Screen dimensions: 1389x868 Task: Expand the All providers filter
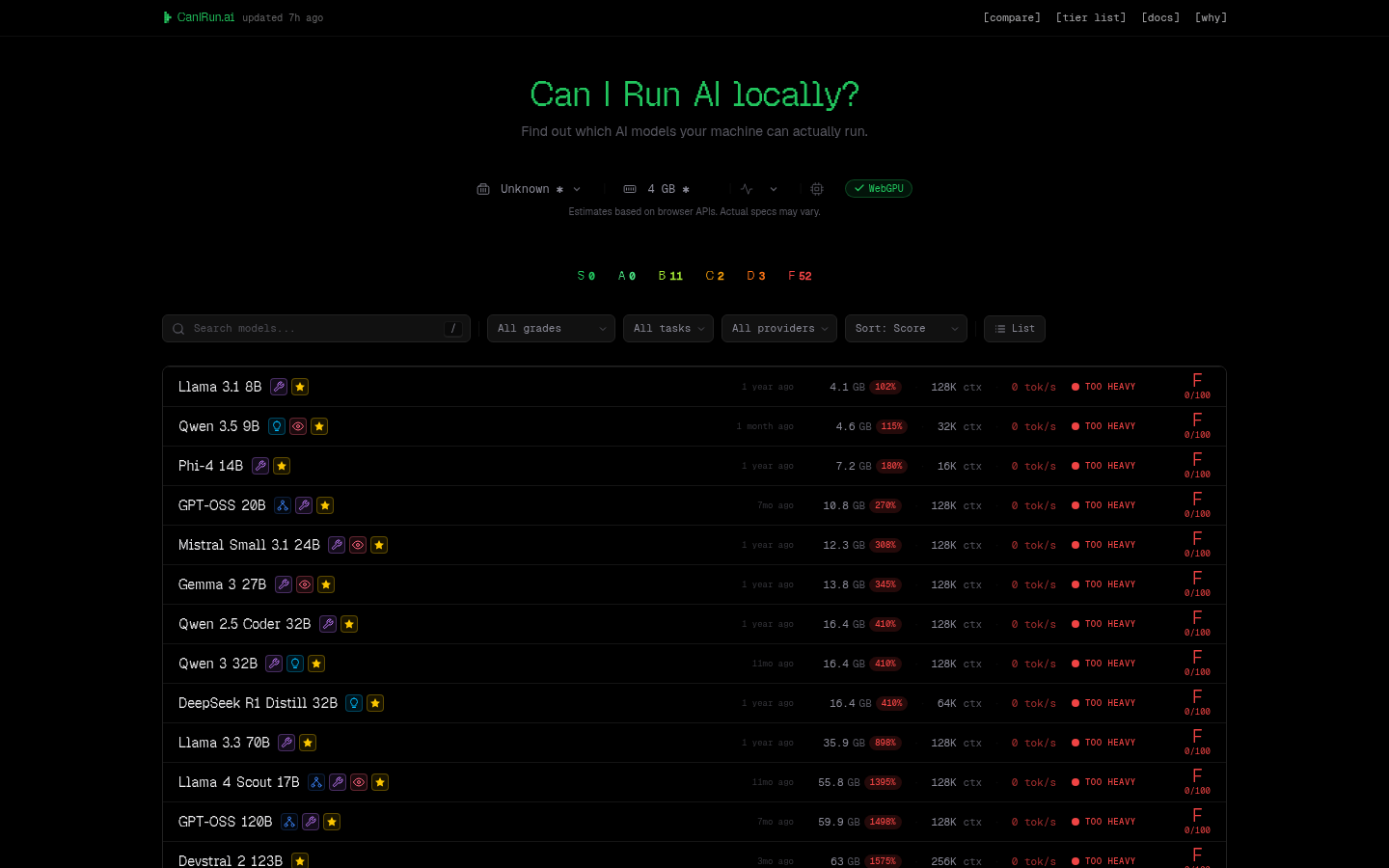(x=778, y=329)
